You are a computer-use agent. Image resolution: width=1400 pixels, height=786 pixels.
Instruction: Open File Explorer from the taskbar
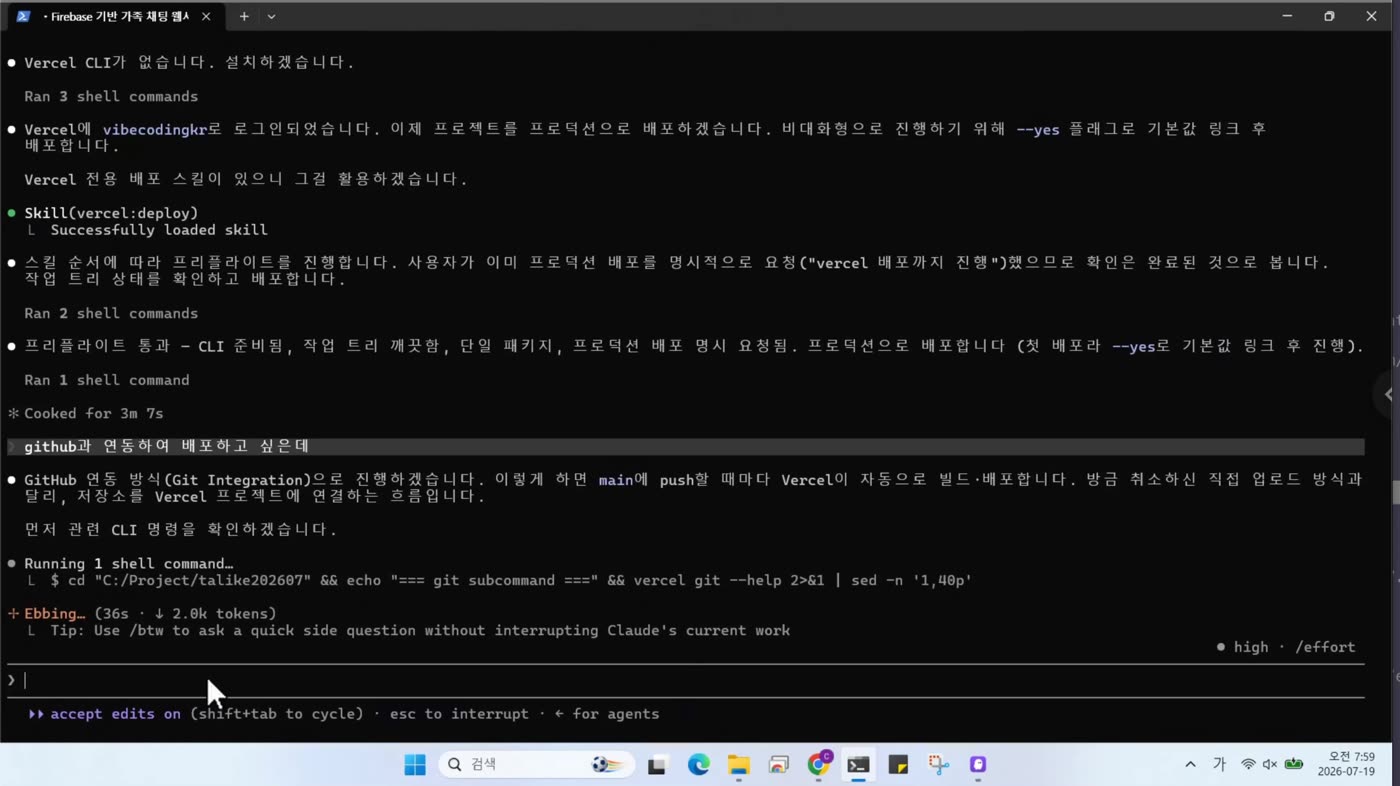pyautogui.click(x=738, y=765)
